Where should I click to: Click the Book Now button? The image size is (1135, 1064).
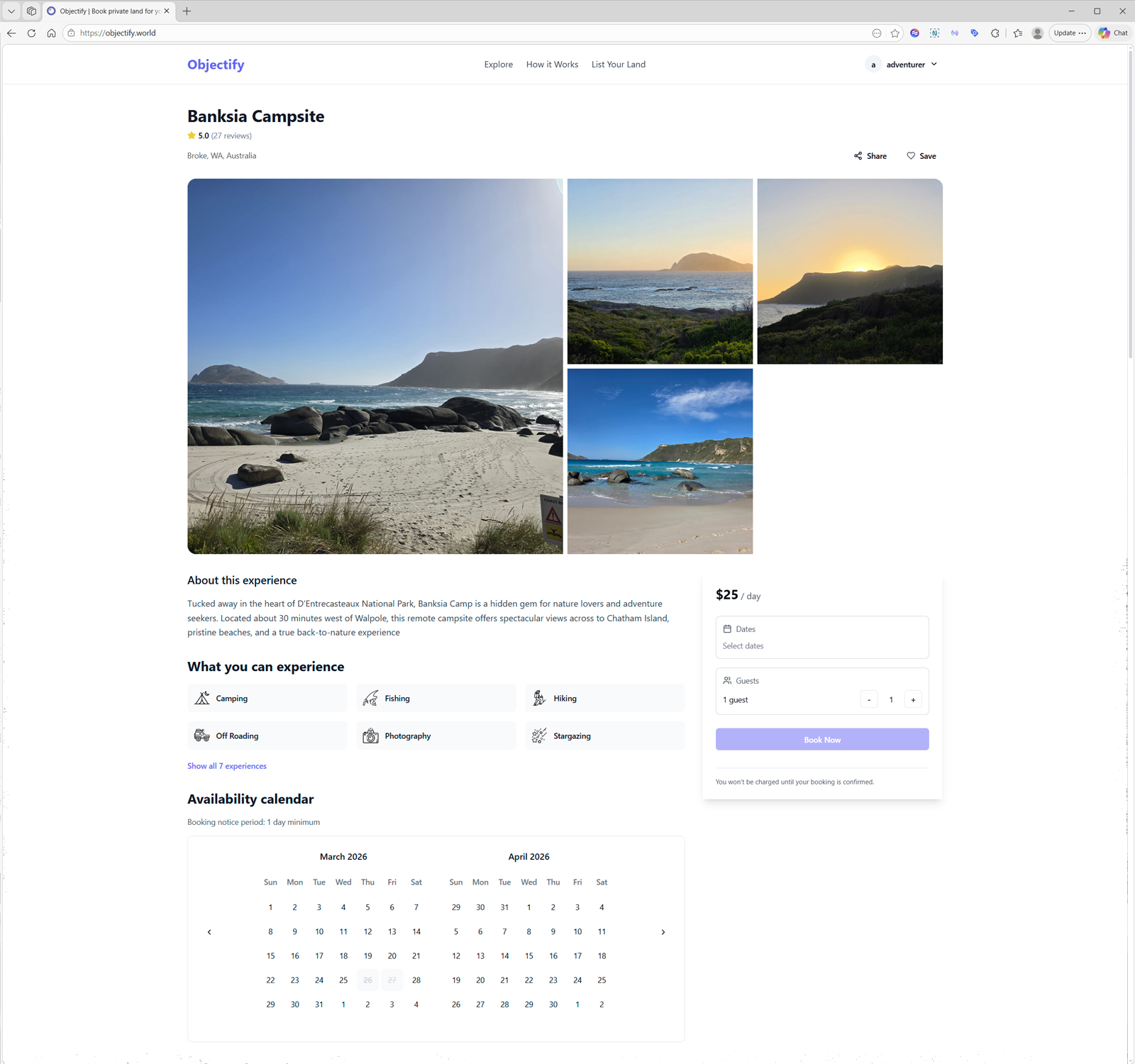(822, 739)
